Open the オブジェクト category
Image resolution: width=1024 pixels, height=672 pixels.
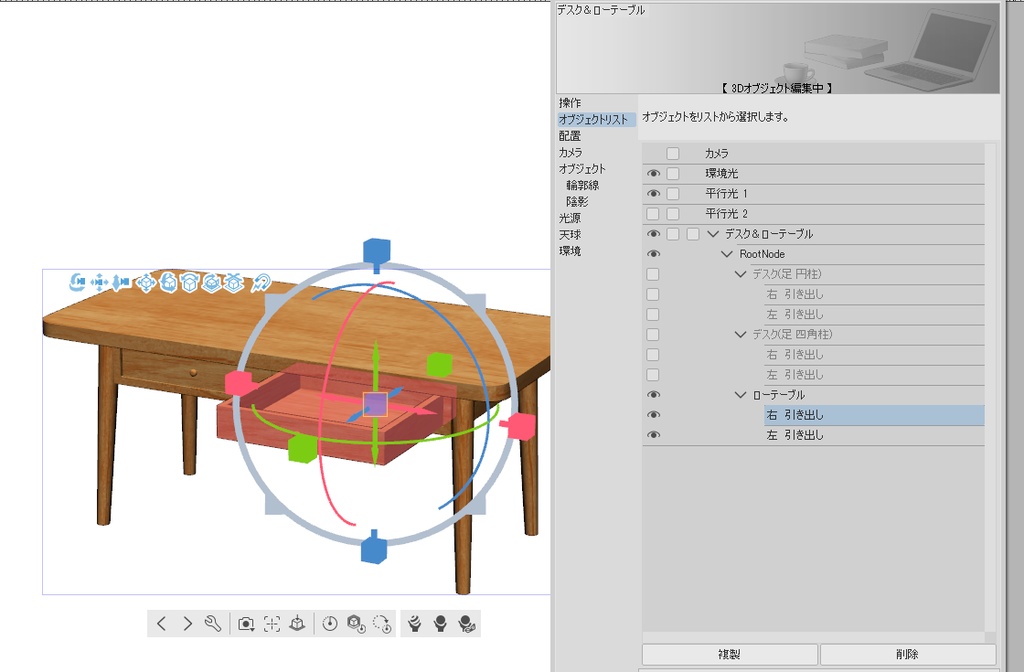click(x=583, y=168)
